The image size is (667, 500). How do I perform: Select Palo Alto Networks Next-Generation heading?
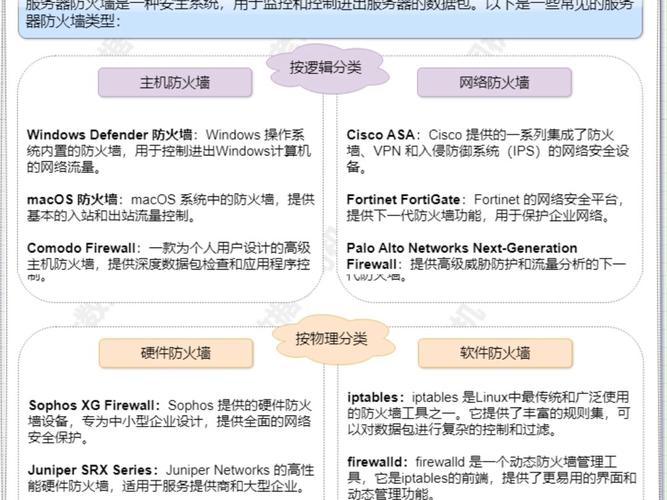[462, 248]
